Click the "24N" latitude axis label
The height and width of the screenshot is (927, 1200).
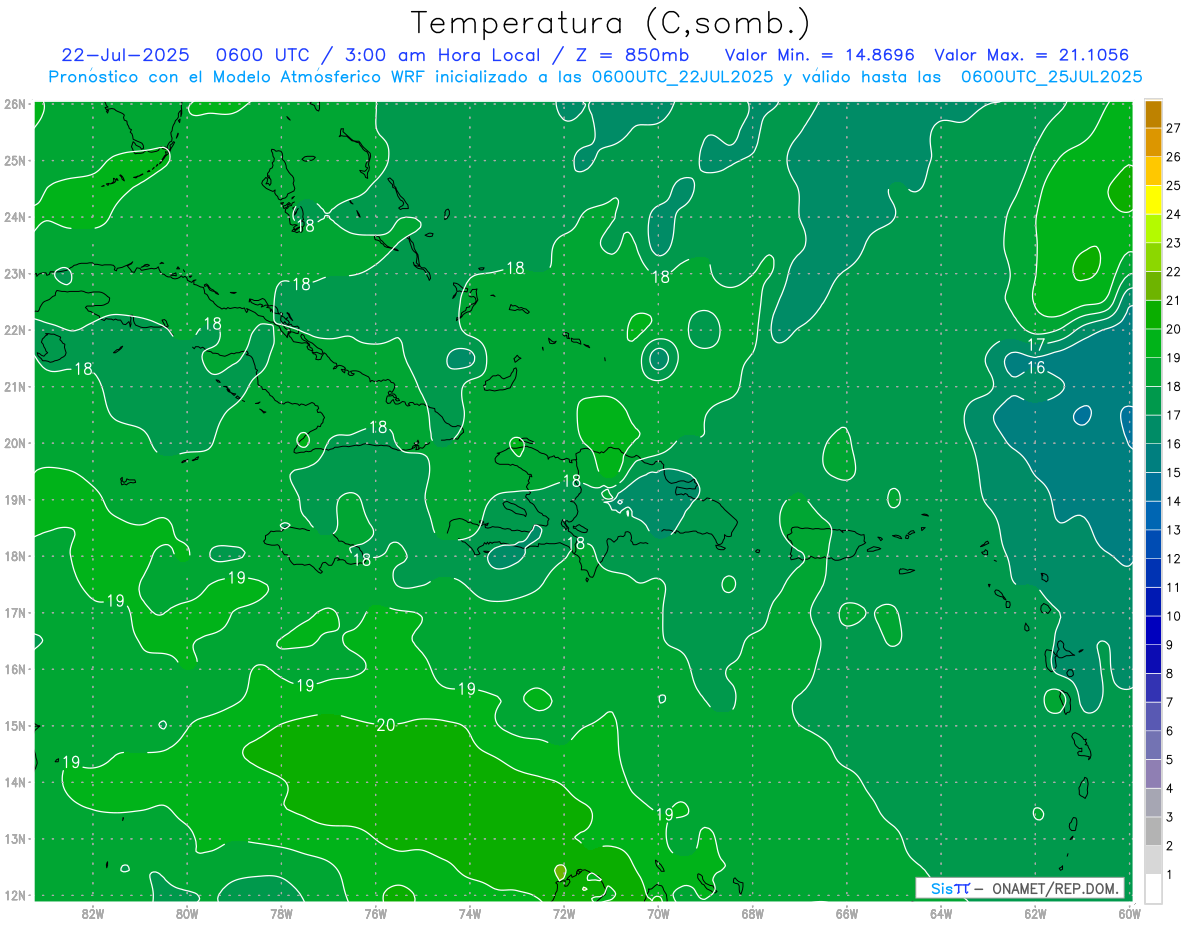(14, 217)
